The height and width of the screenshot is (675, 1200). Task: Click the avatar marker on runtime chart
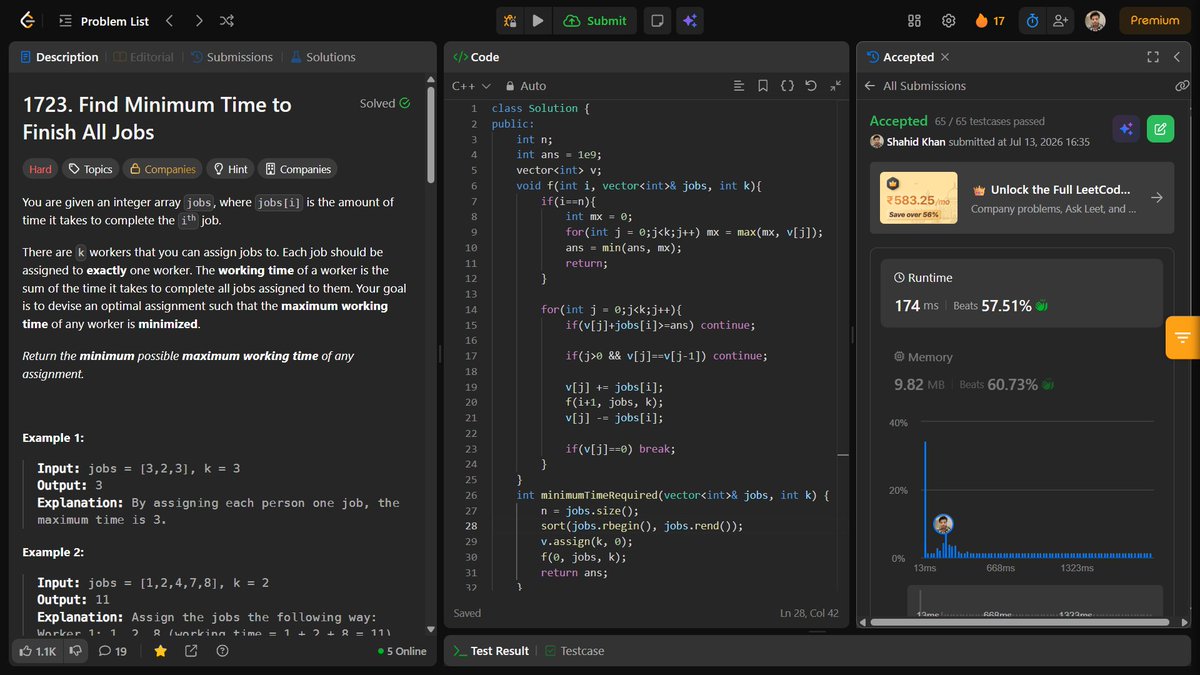(x=943, y=524)
